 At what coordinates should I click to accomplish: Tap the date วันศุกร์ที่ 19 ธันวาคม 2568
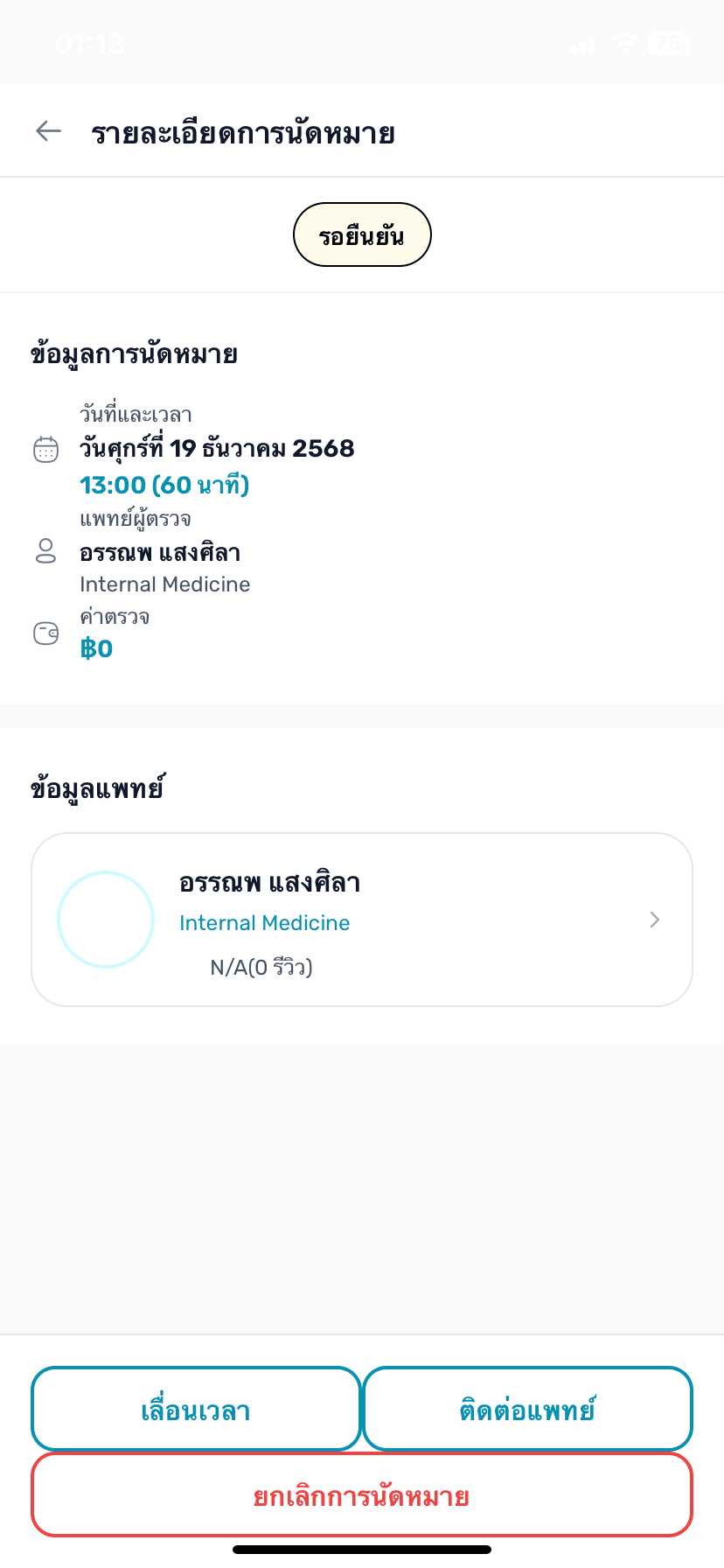coord(217,448)
